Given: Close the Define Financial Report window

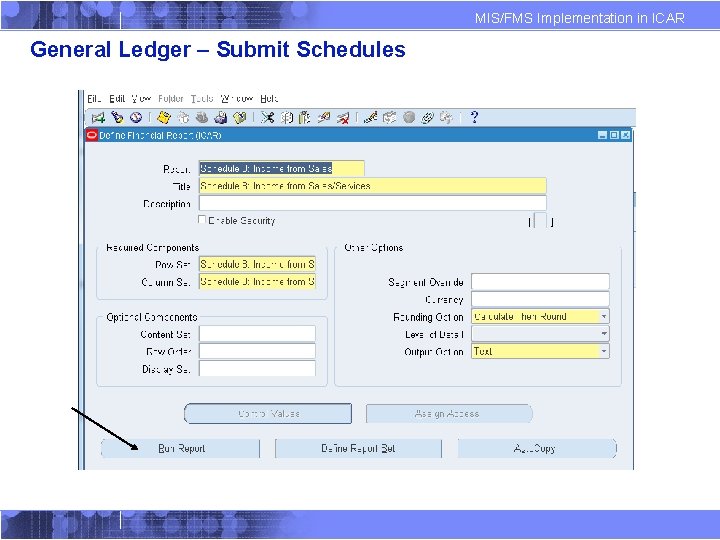Looking at the screenshot, I should (625, 135).
